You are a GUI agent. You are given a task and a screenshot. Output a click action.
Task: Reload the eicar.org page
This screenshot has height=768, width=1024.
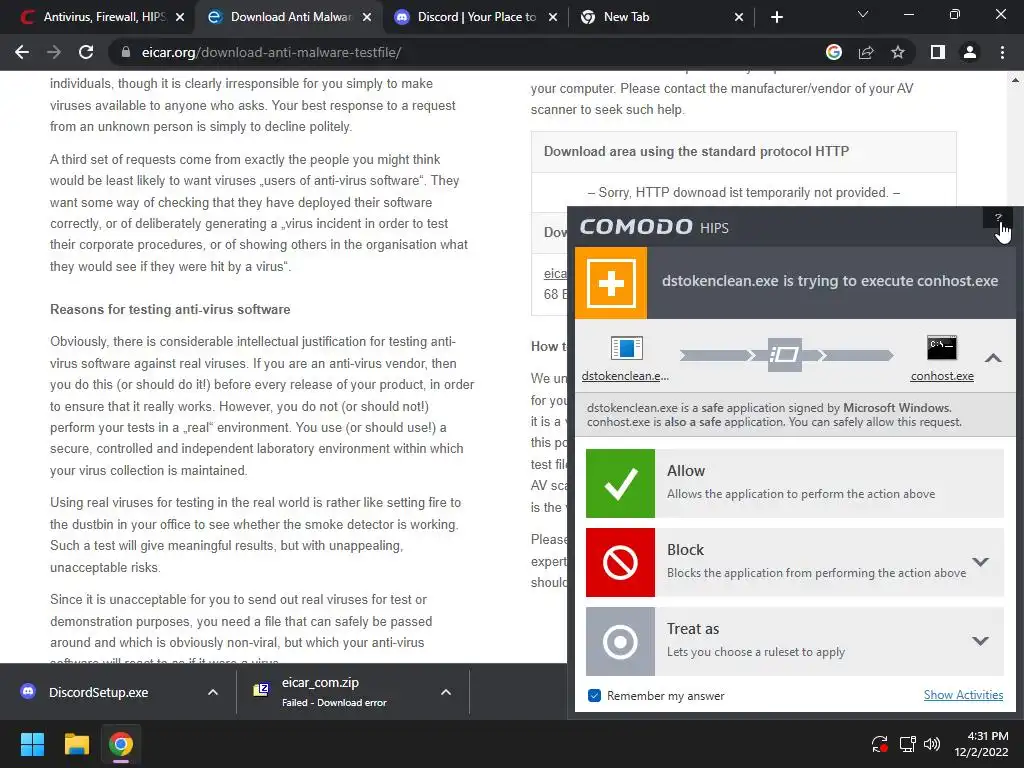pyautogui.click(x=86, y=52)
